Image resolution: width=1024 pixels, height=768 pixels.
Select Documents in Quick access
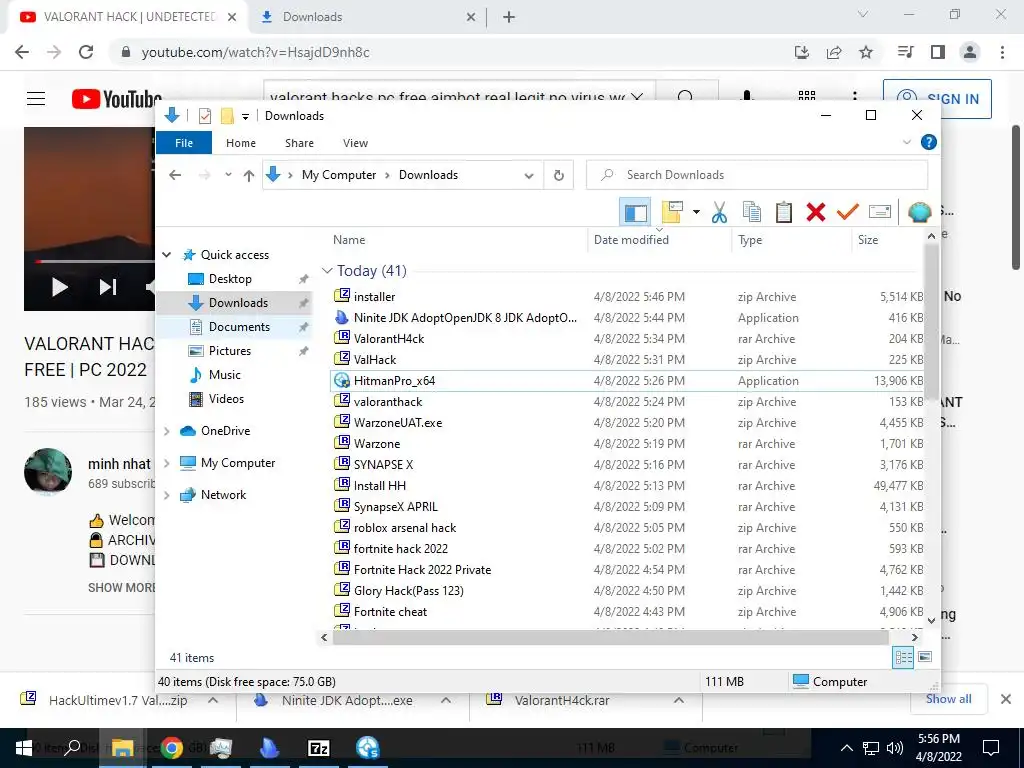[x=239, y=327]
